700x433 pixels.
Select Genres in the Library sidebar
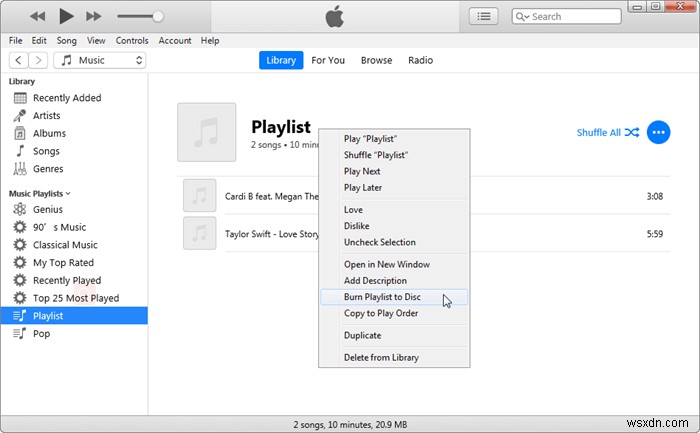48,169
